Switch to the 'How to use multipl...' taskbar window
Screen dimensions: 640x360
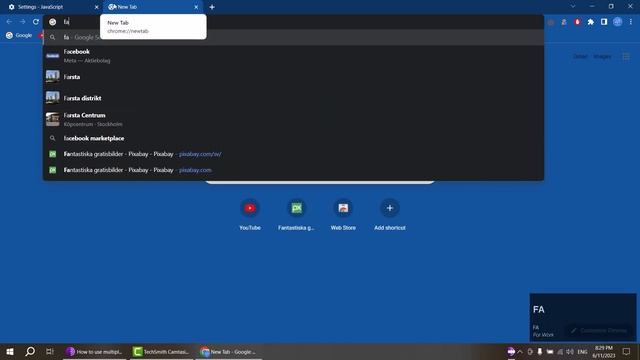(x=95, y=351)
